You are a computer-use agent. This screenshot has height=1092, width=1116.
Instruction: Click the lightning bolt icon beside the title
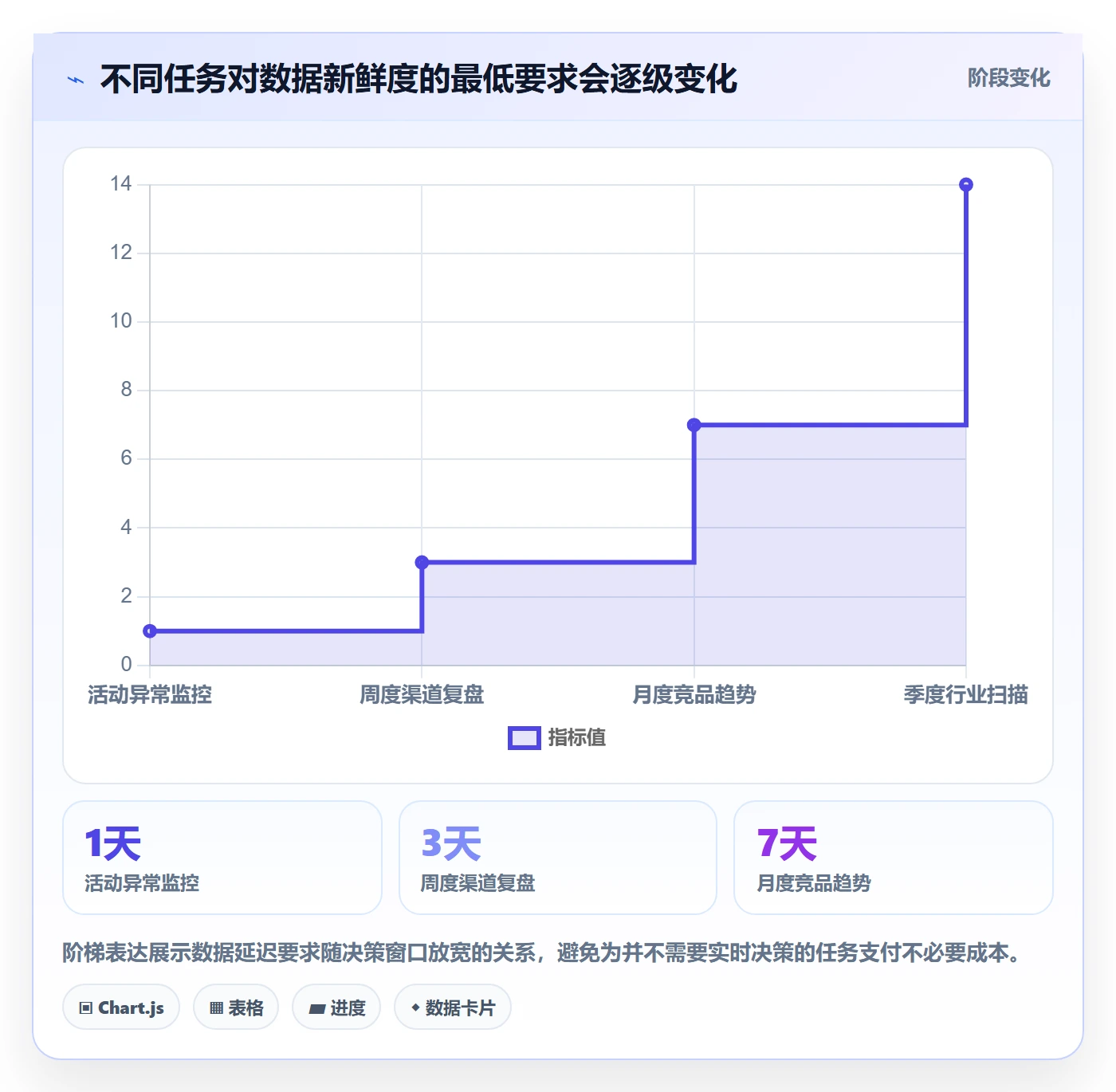click(76, 80)
